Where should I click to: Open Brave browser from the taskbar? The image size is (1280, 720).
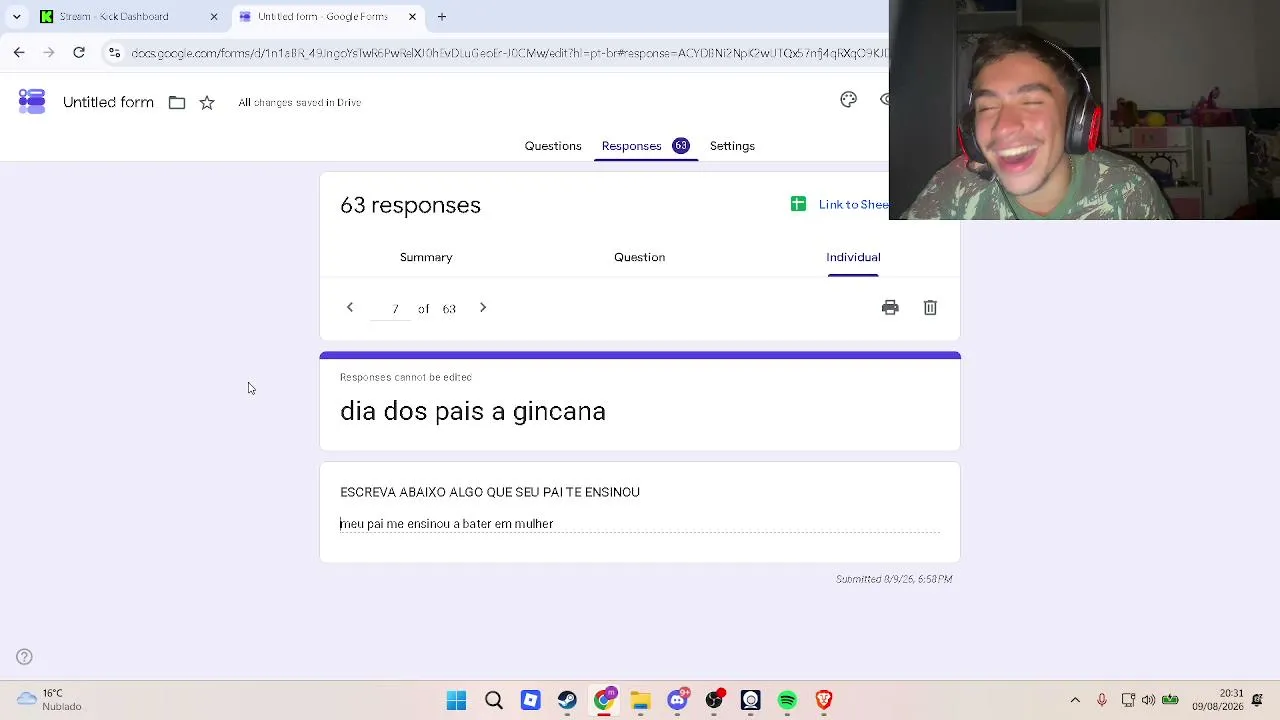point(824,700)
